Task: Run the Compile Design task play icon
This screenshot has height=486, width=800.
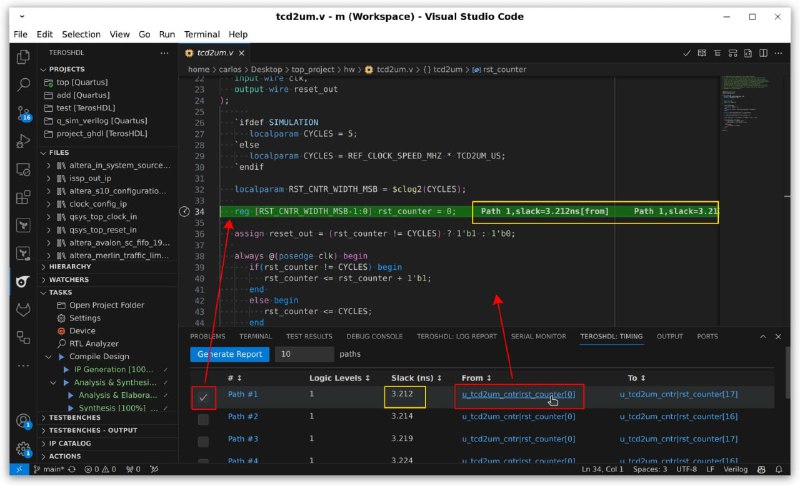Action: click(61, 356)
